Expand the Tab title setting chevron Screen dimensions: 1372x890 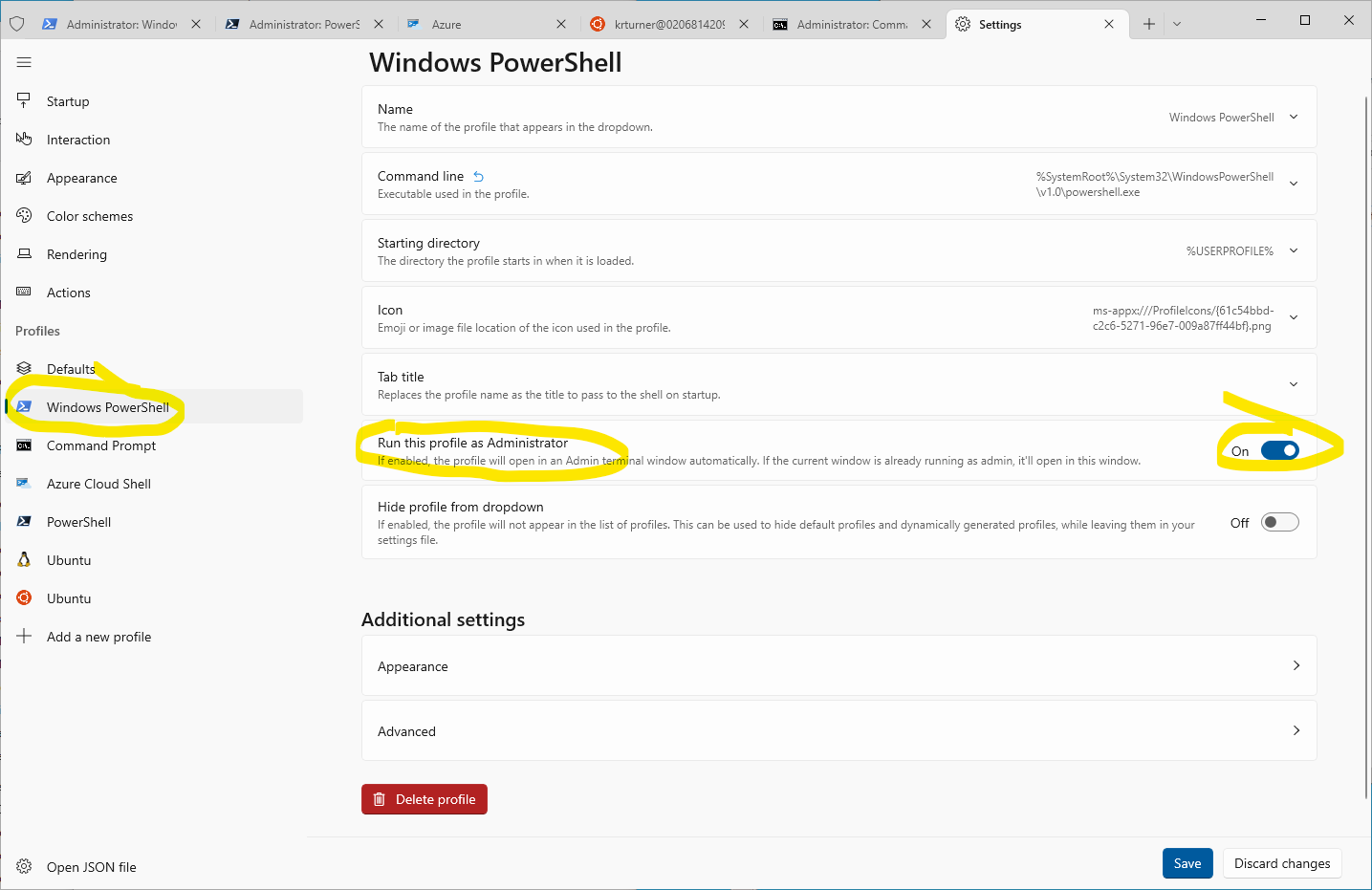click(x=1294, y=384)
